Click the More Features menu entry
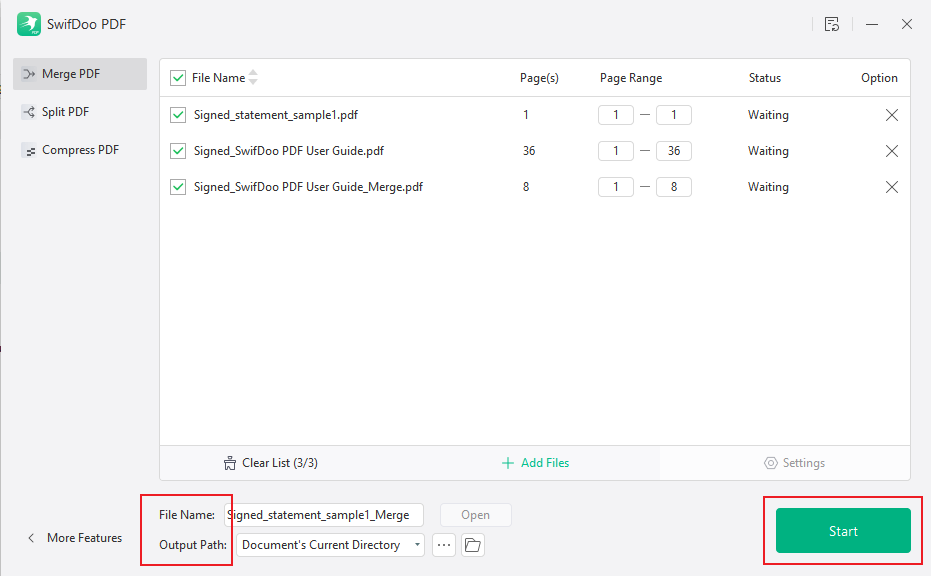 coord(85,537)
